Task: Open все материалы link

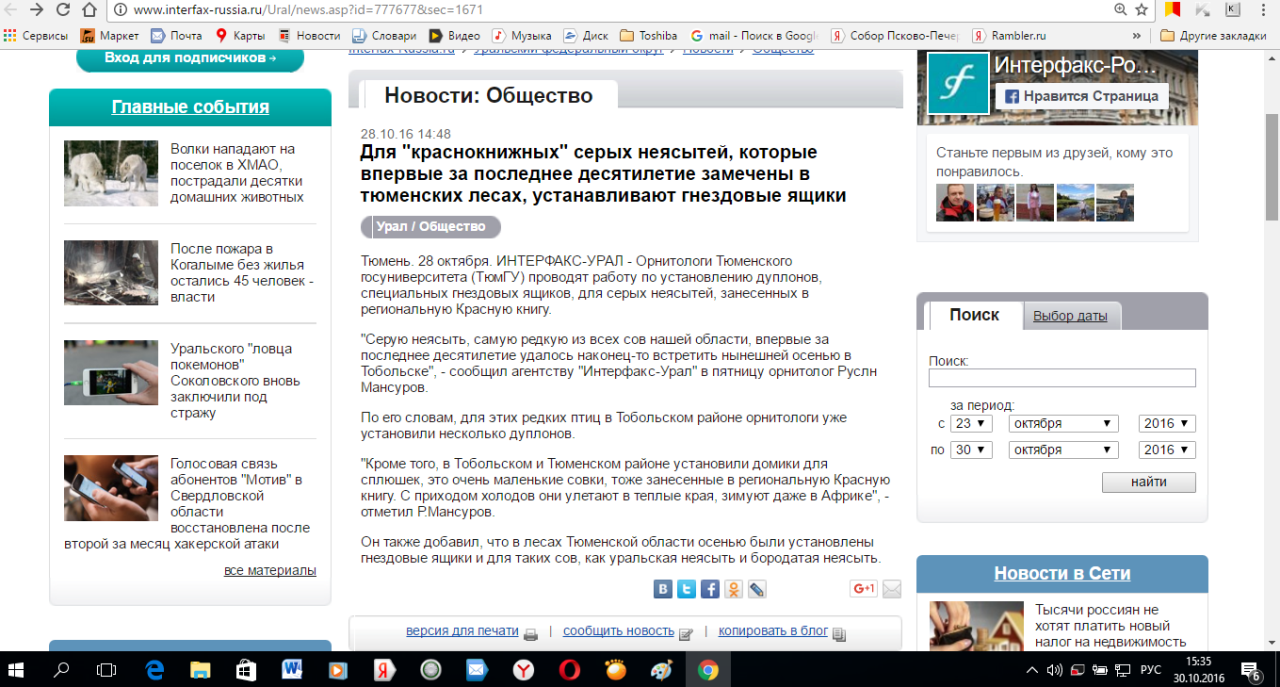Action: [270, 570]
